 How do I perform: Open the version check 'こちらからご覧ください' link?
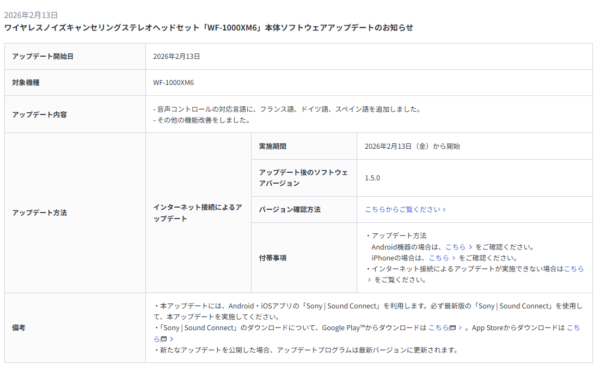405,209
